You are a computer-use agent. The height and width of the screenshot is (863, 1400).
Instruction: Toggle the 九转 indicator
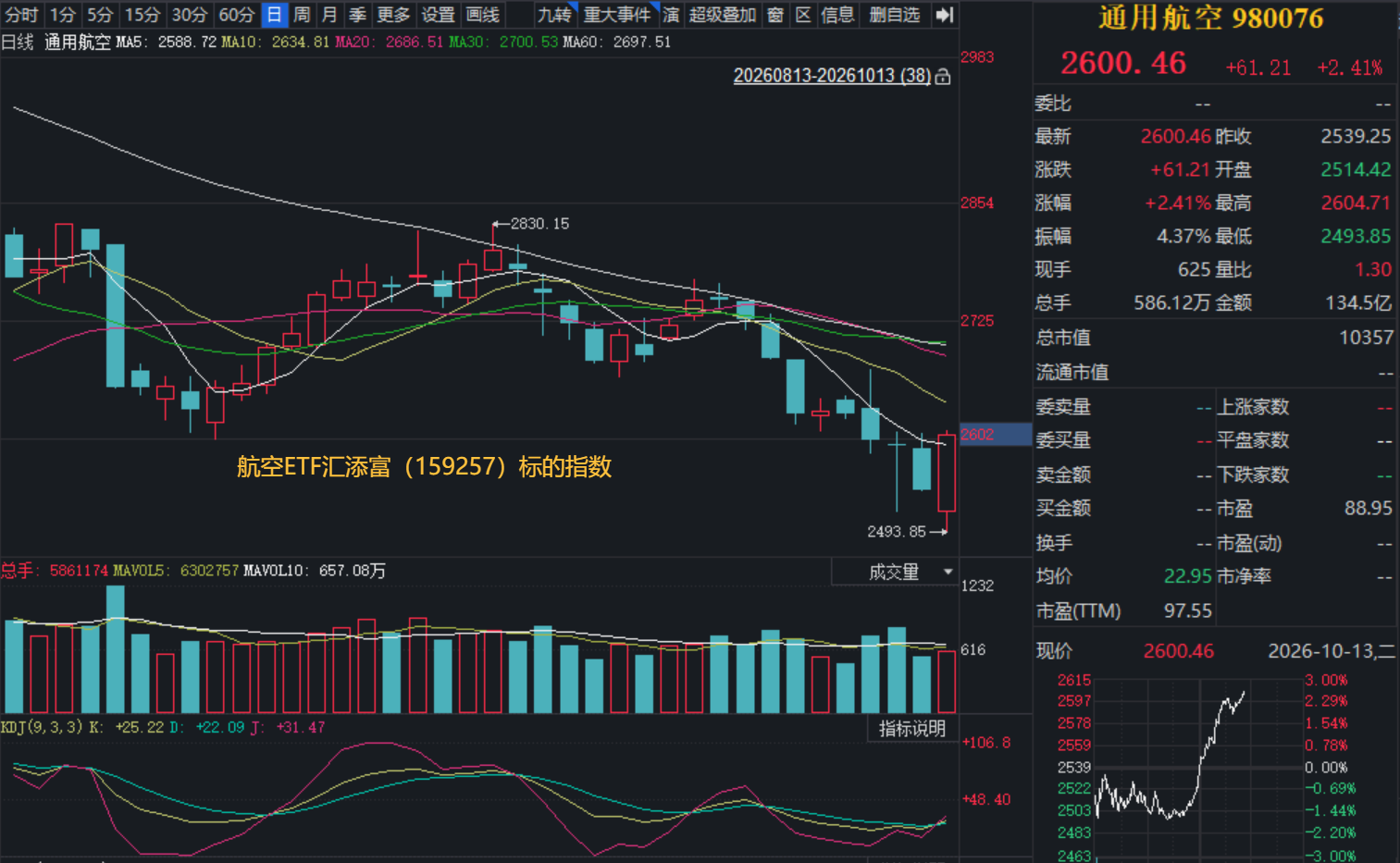click(555, 15)
